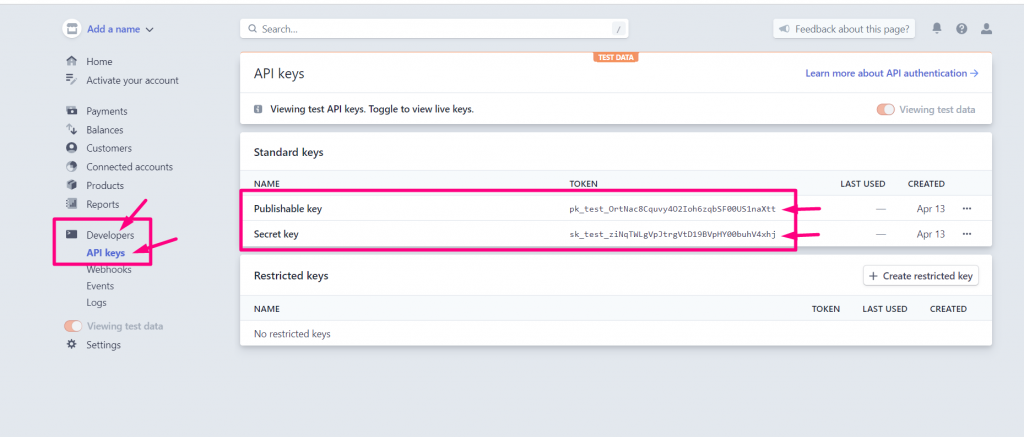Viewport: 1024px width, 437px height.
Task: Click the secret key token sk_test value
Action: [x=672, y=234]
